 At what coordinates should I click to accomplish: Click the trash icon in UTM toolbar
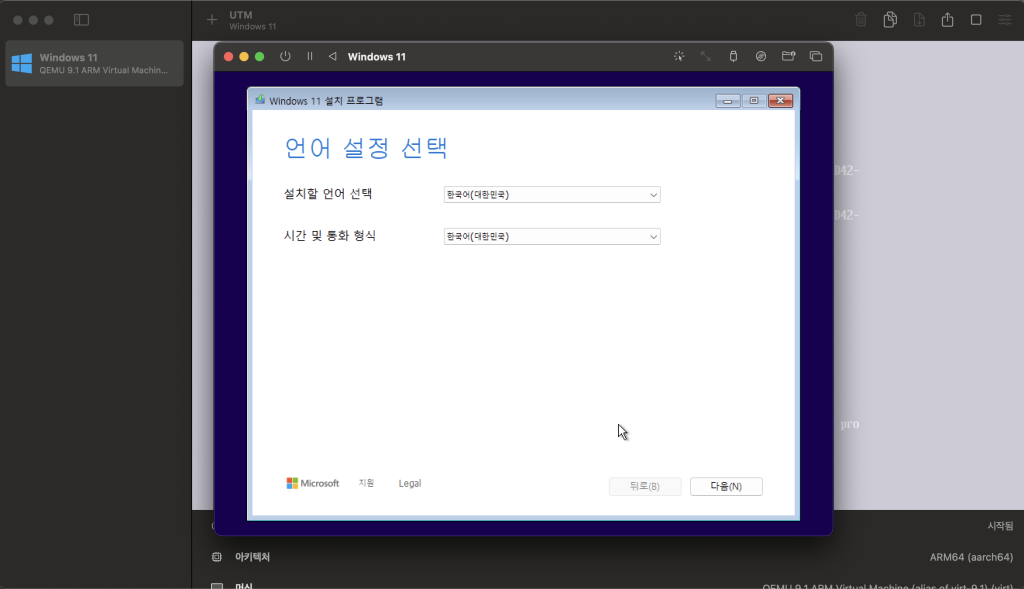[x=861, y=20]
